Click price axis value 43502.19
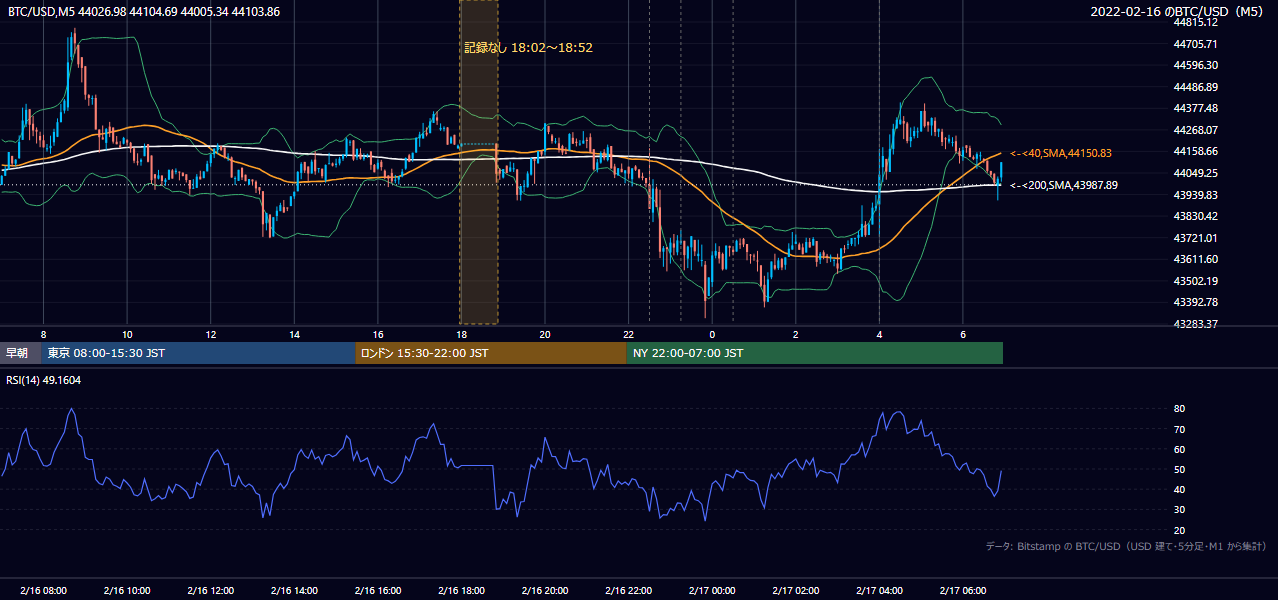The image size is (1278, 600). pos(1196,281)
